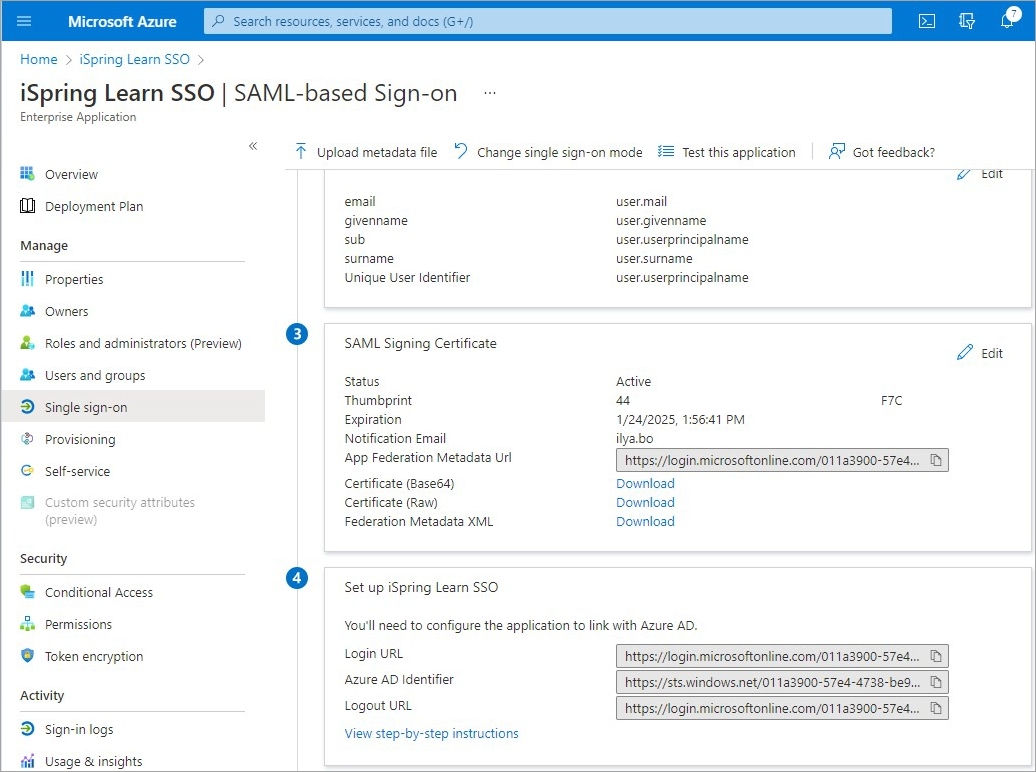The height and width of the screenshot is (772, 1036).
Task: Open Owners in the sidebar
Action: 66,311
